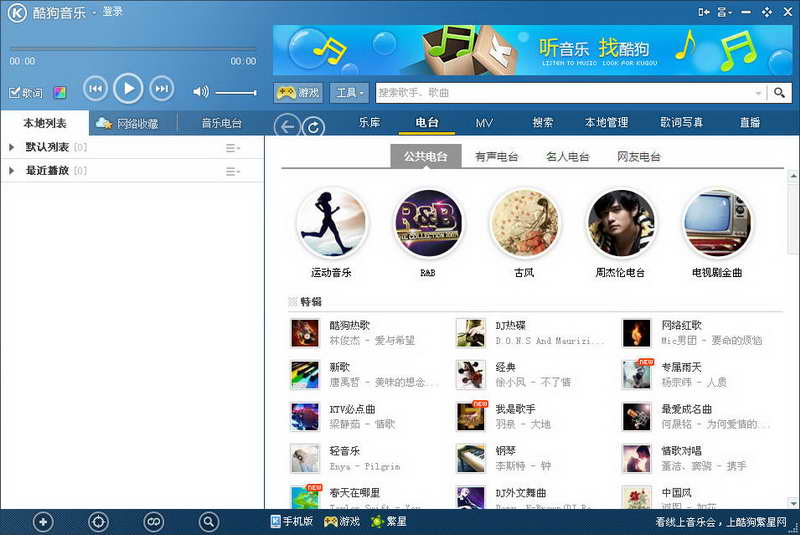Open the 手机版 mobile version link
The width and height of the screenshot is (800, 535).
[291, 521]
